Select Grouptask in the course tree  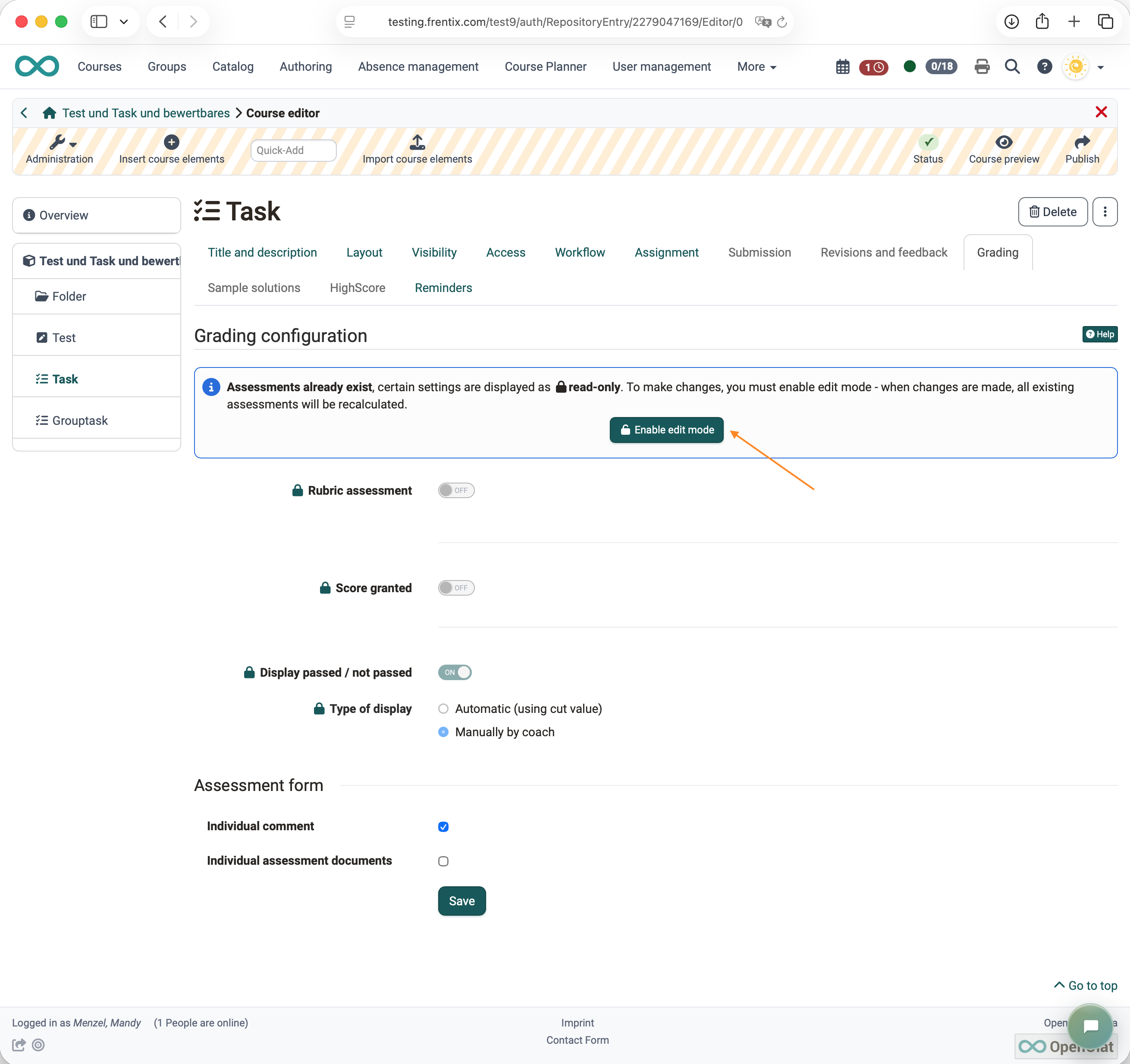80,421
